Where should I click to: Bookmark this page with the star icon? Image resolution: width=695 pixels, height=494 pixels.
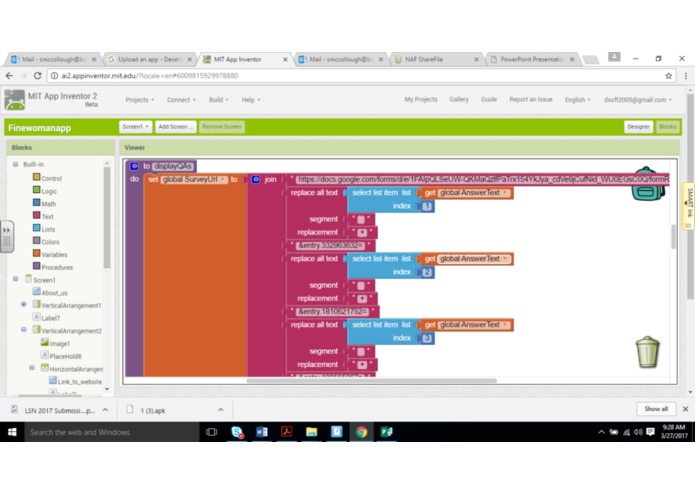click(668, 76)
